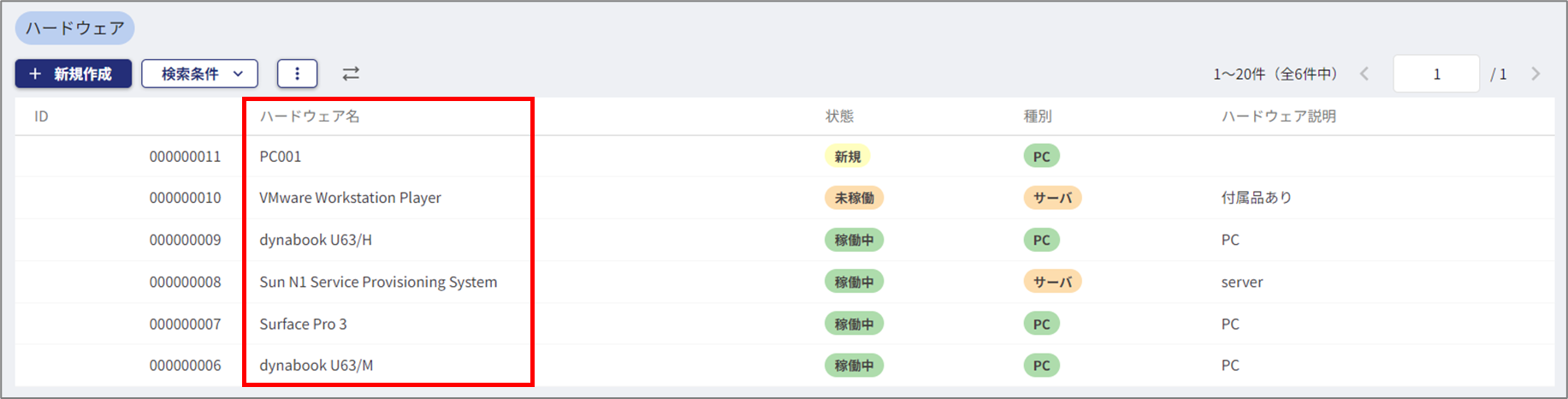This screenshot has height=399, width=1568.
Task: Open the PC001 hardware row
Action: (281, 157)
